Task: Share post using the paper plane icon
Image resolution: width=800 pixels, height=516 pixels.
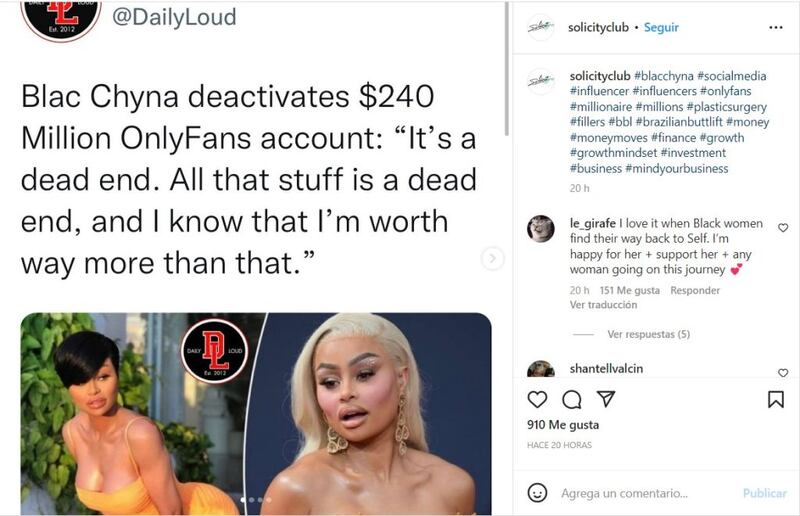Action: (x=606, y=399)
